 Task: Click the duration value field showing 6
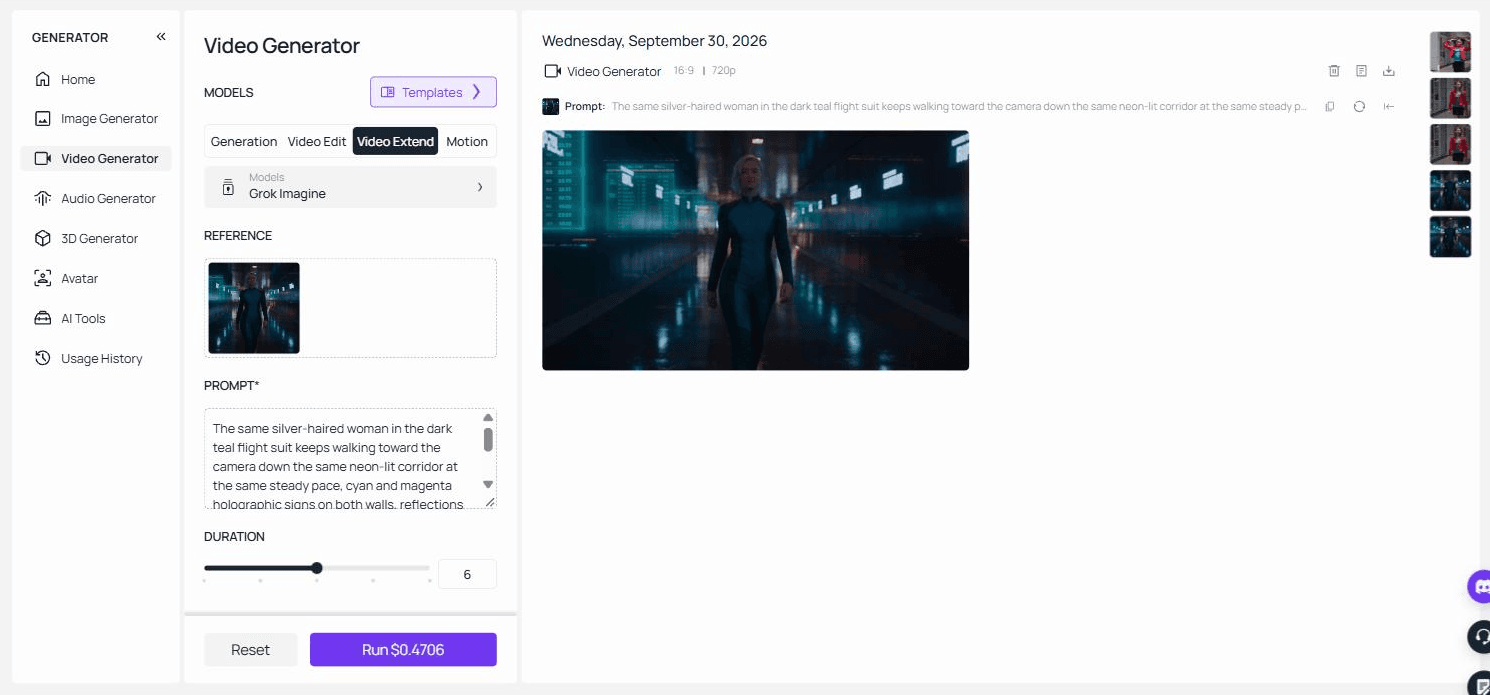pyautogui.click(x=467, y=574)
